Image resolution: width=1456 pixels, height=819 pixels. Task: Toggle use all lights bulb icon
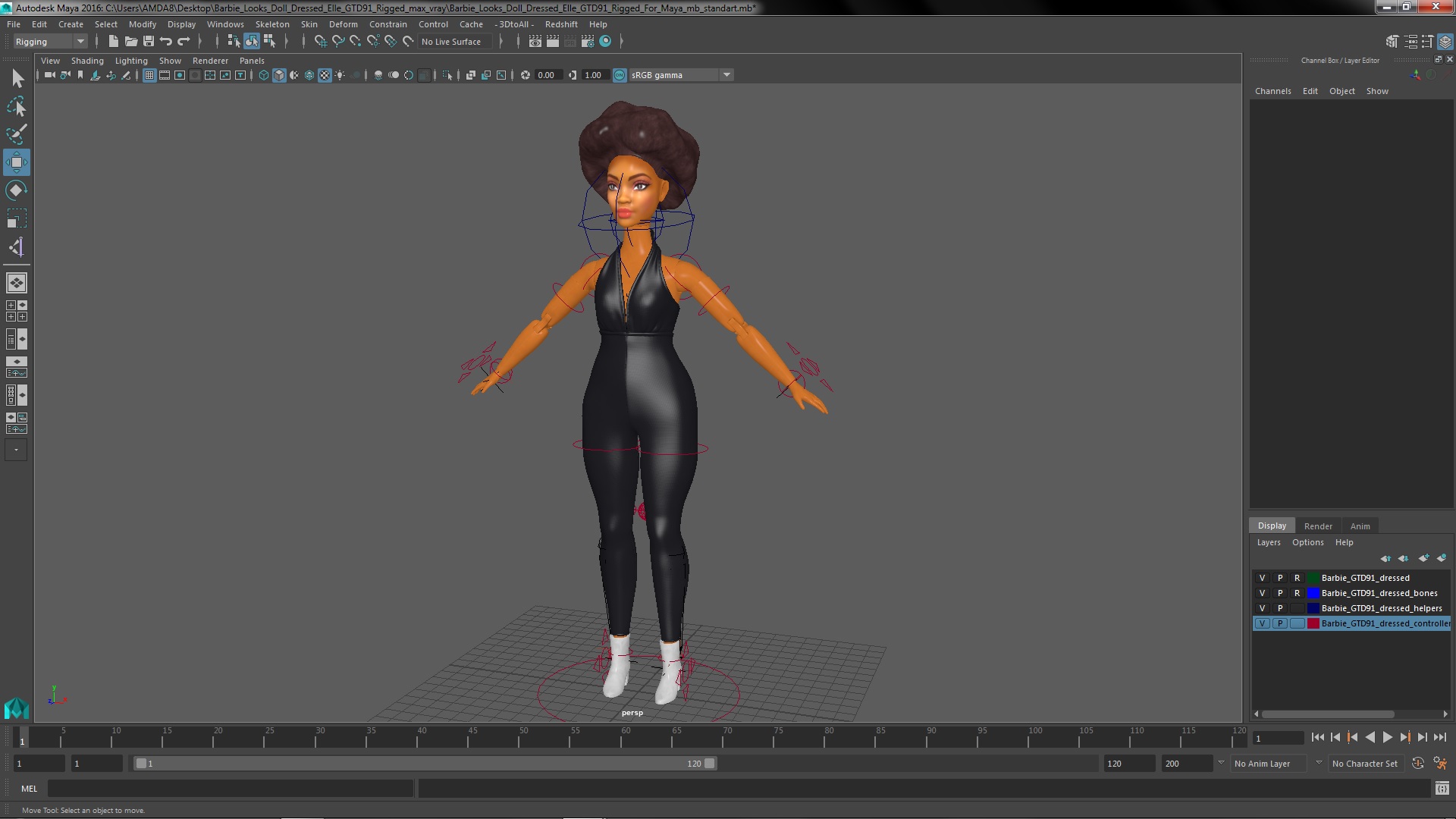click(340, 75)
